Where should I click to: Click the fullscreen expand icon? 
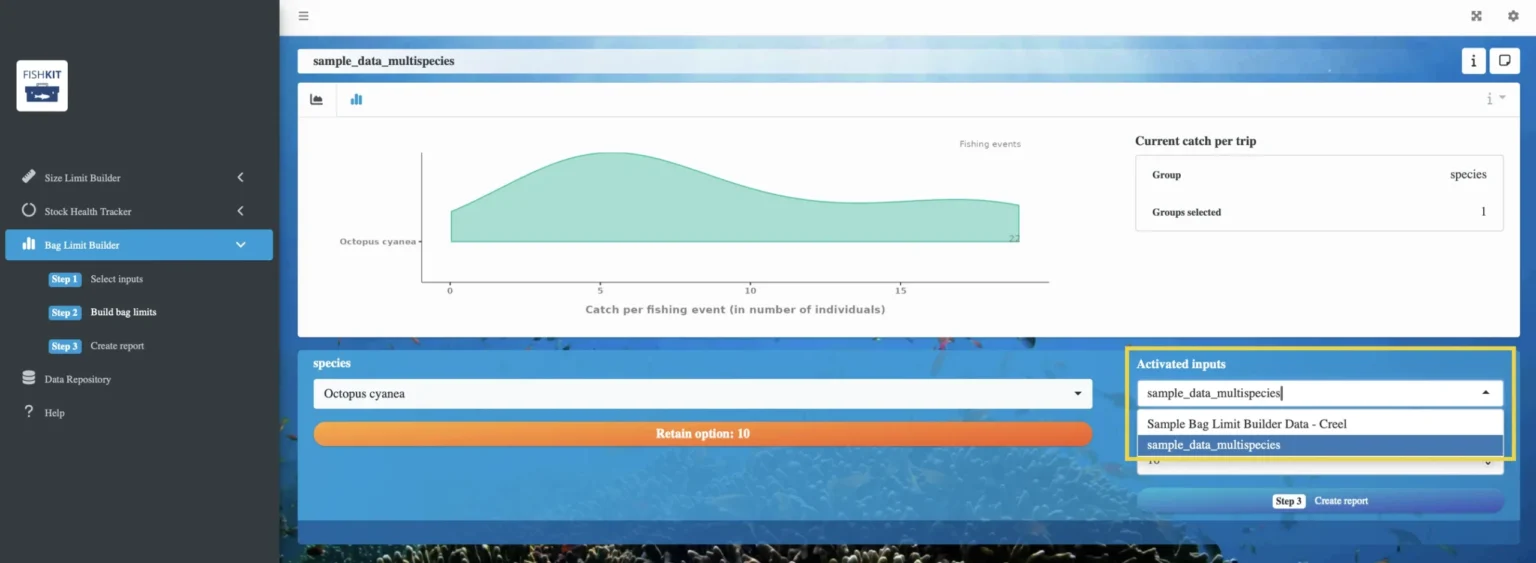click(1476, 16)
